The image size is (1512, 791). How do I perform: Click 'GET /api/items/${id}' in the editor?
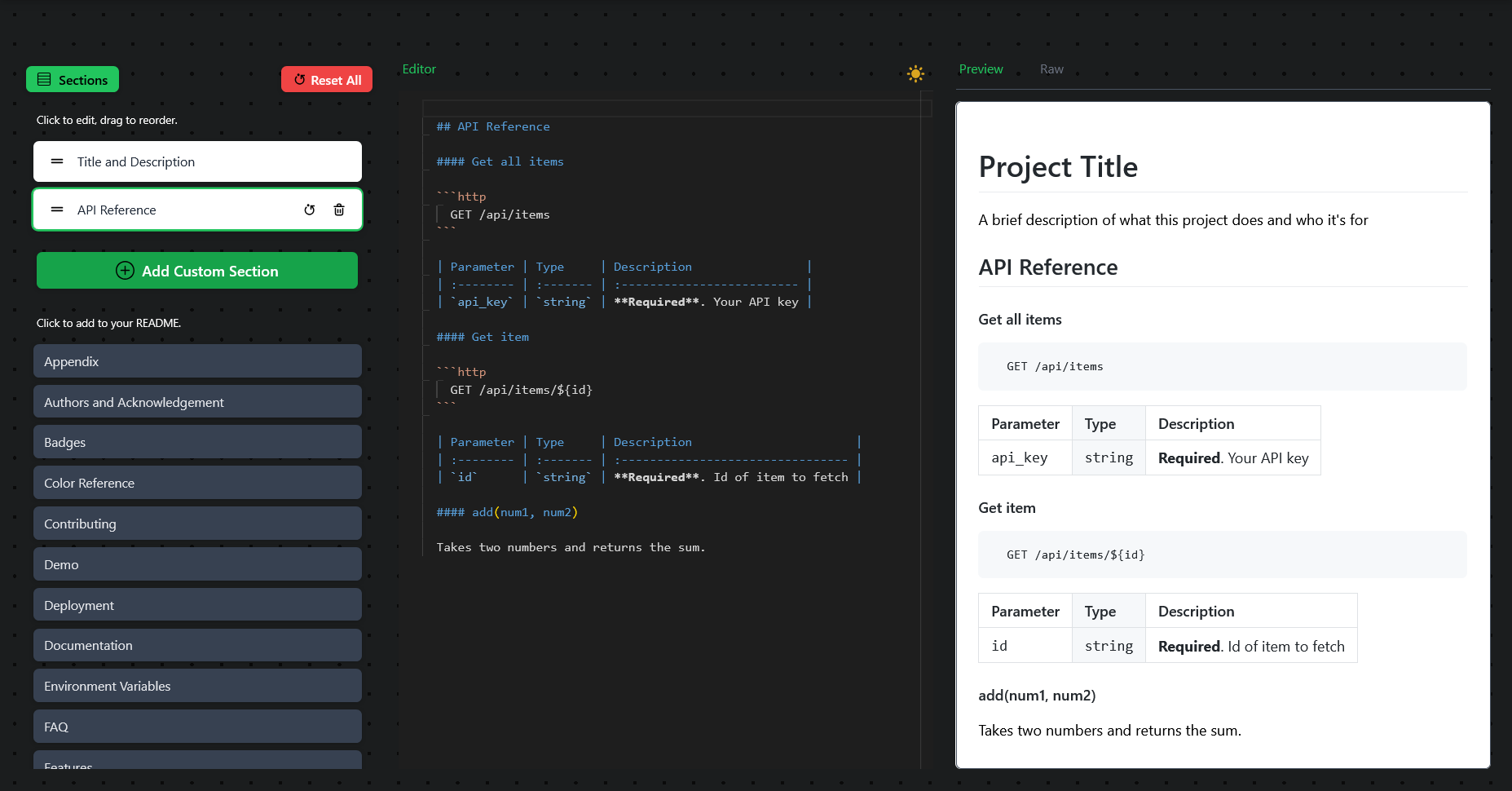[521, 390]
